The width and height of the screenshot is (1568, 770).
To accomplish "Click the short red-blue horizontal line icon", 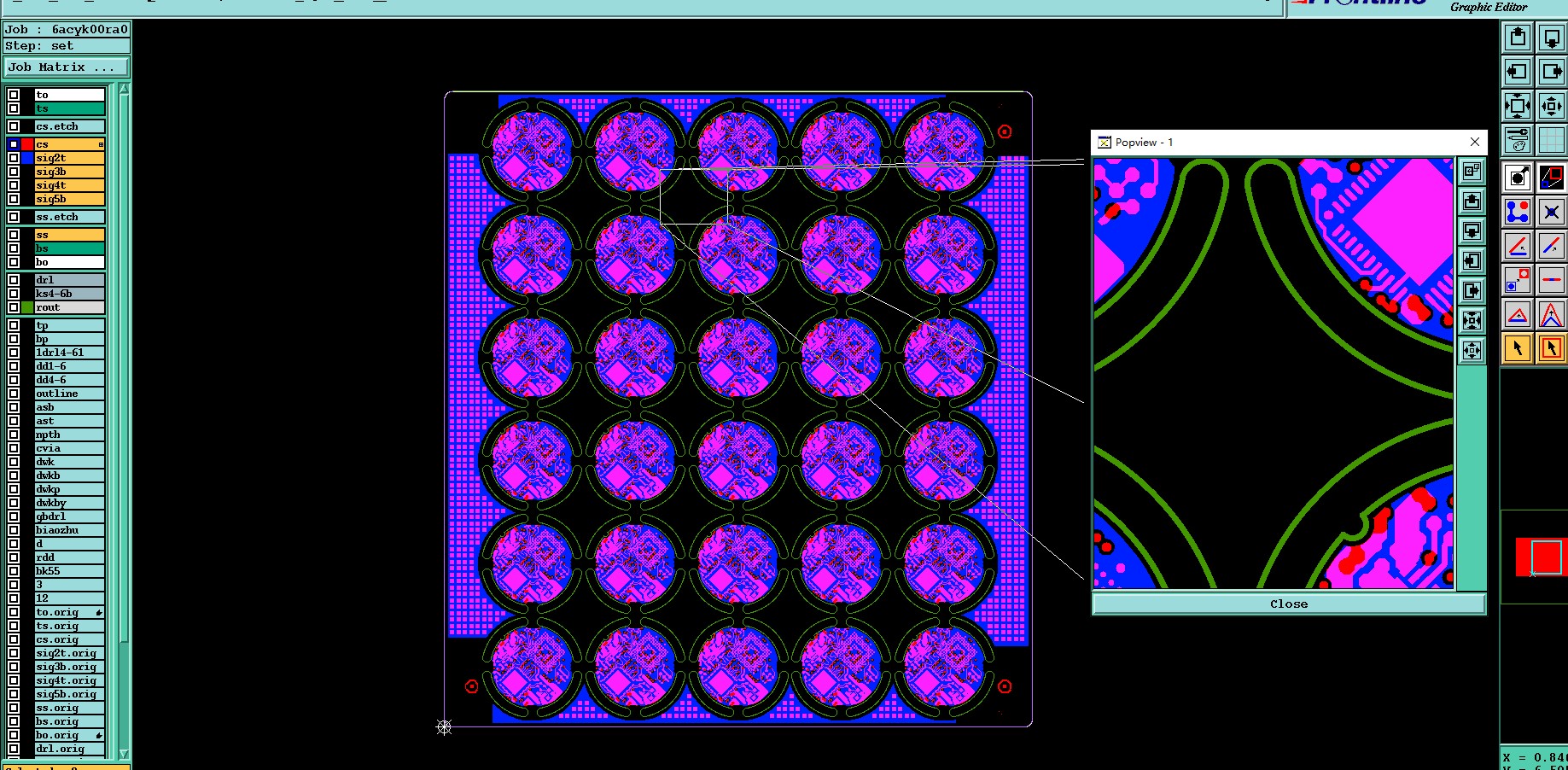I will pos(1551,280).
